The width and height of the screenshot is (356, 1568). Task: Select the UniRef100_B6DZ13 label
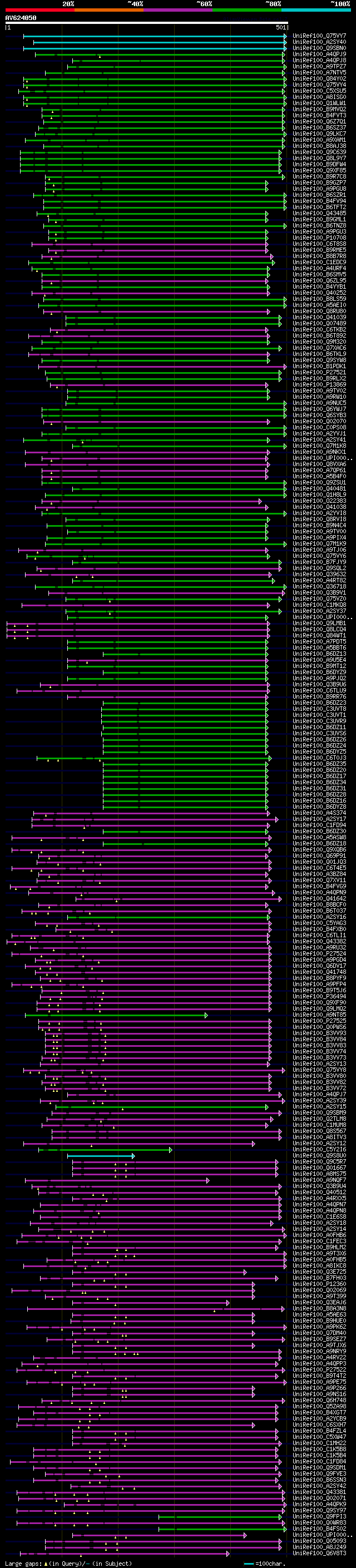click(x=319, y=654)
